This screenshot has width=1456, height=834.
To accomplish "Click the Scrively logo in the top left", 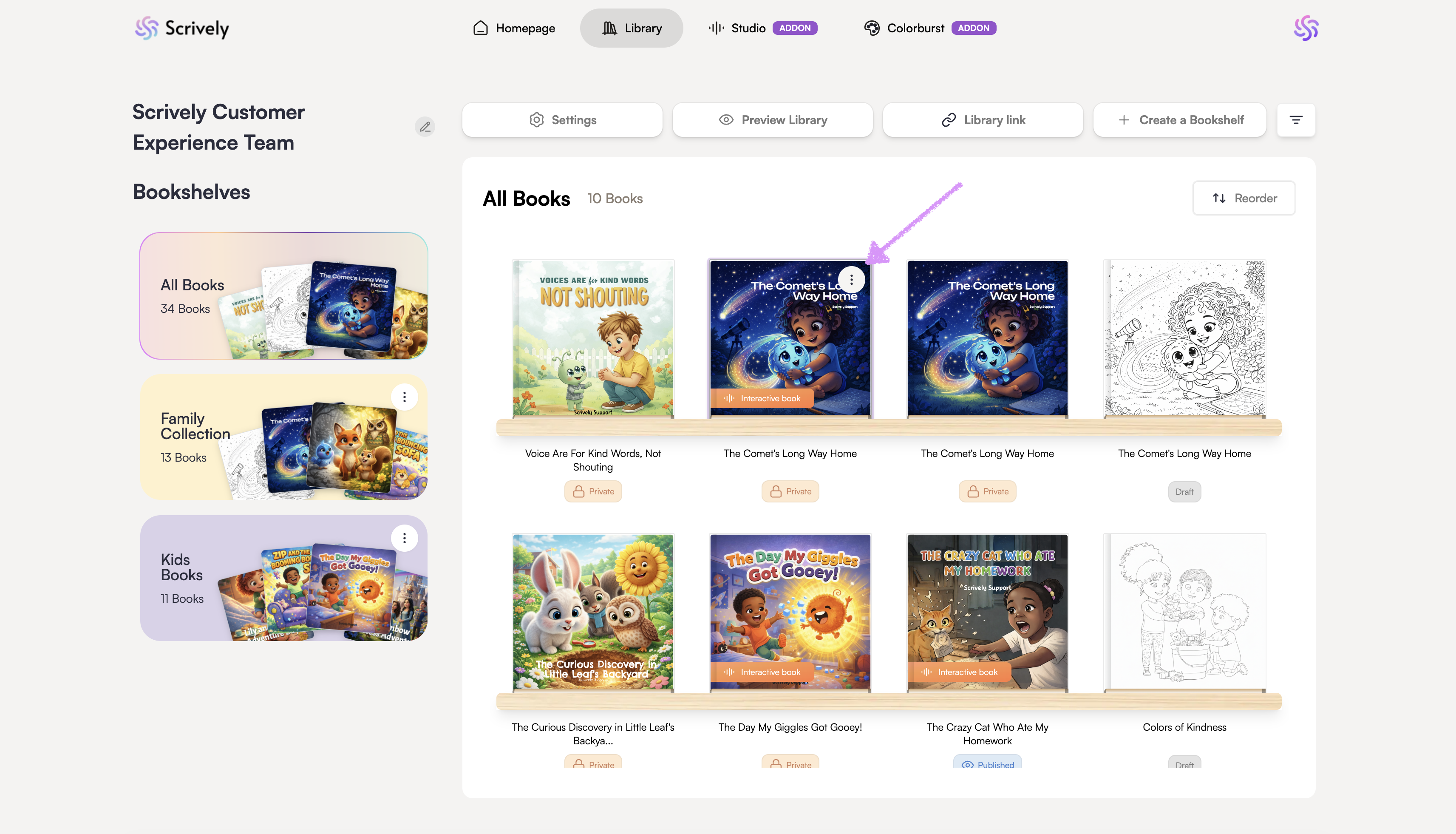I will (182, 28).
